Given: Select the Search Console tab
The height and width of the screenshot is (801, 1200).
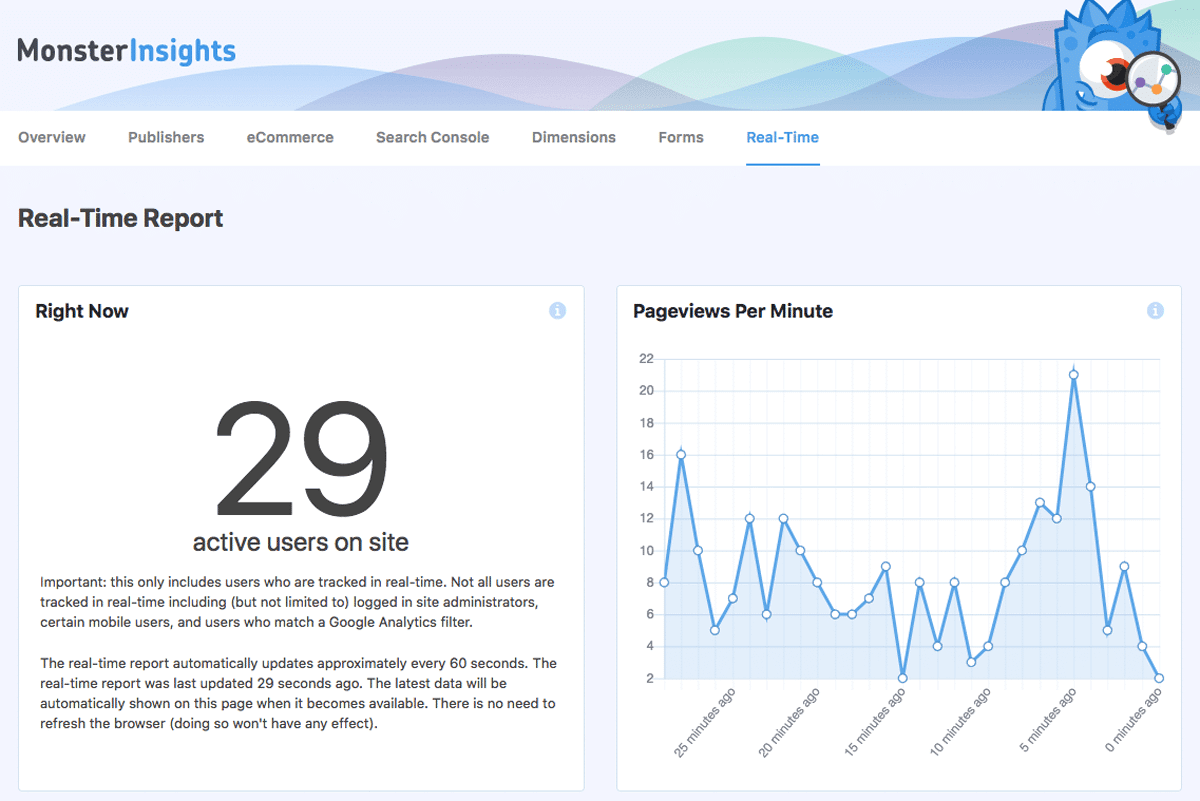Looking at the screenshot, I should pyautogui.click(x=432, y=137).
